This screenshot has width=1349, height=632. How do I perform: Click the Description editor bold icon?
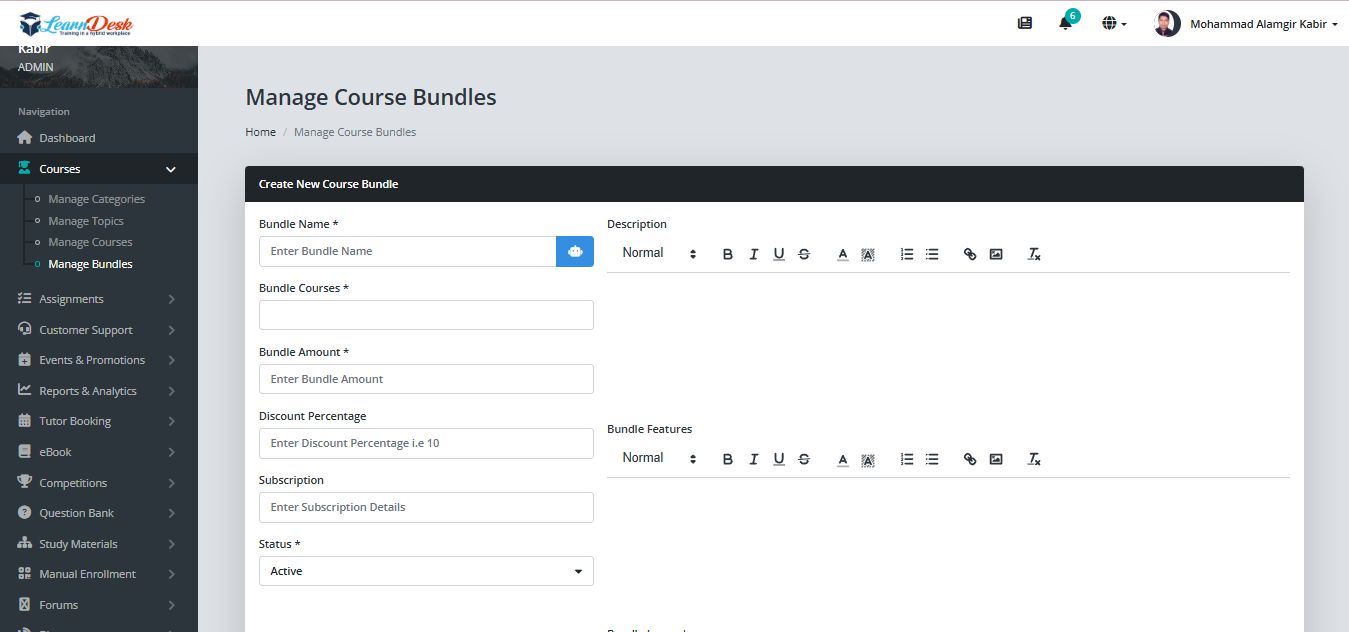[728, 254]
